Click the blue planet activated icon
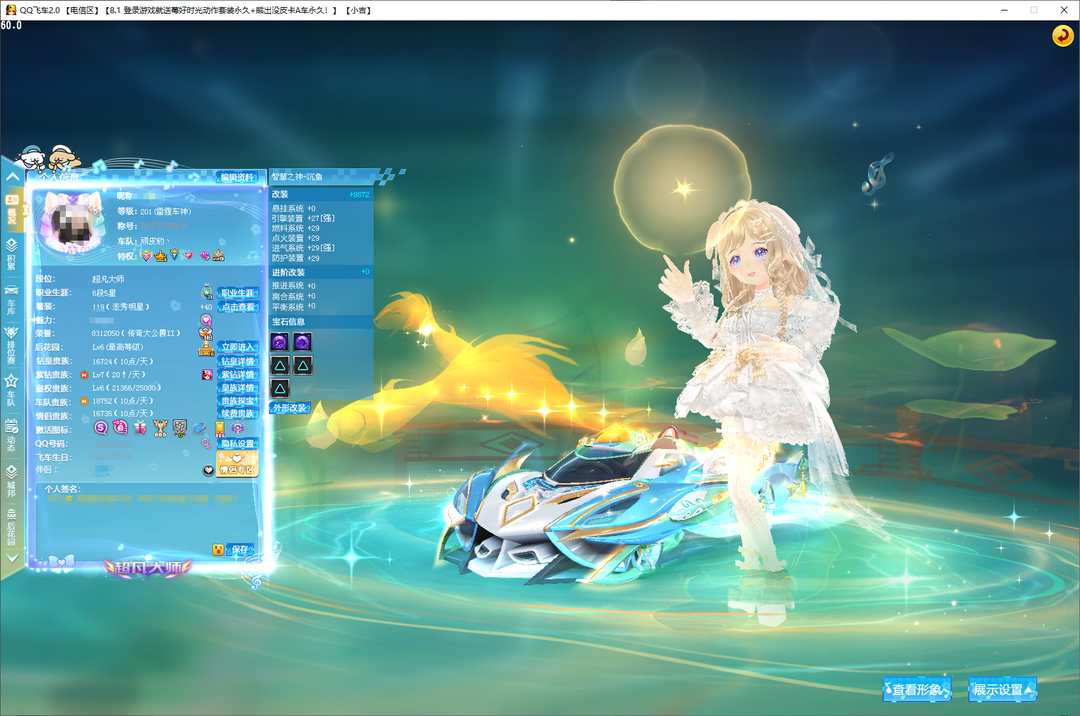 199,428
